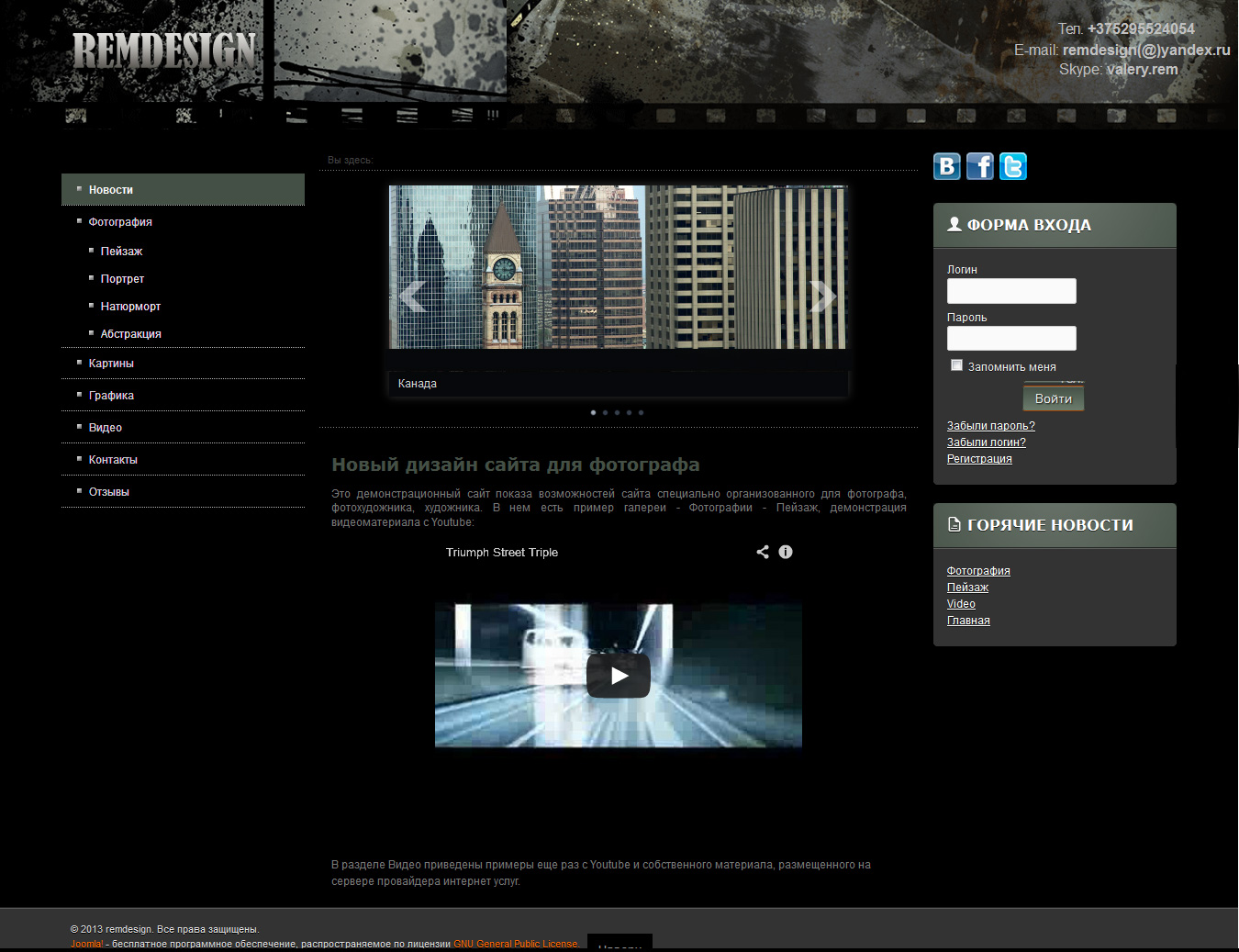Open 'Пейзаж' link in hot news
The image size is (1239, 952).
coord(967,588)
